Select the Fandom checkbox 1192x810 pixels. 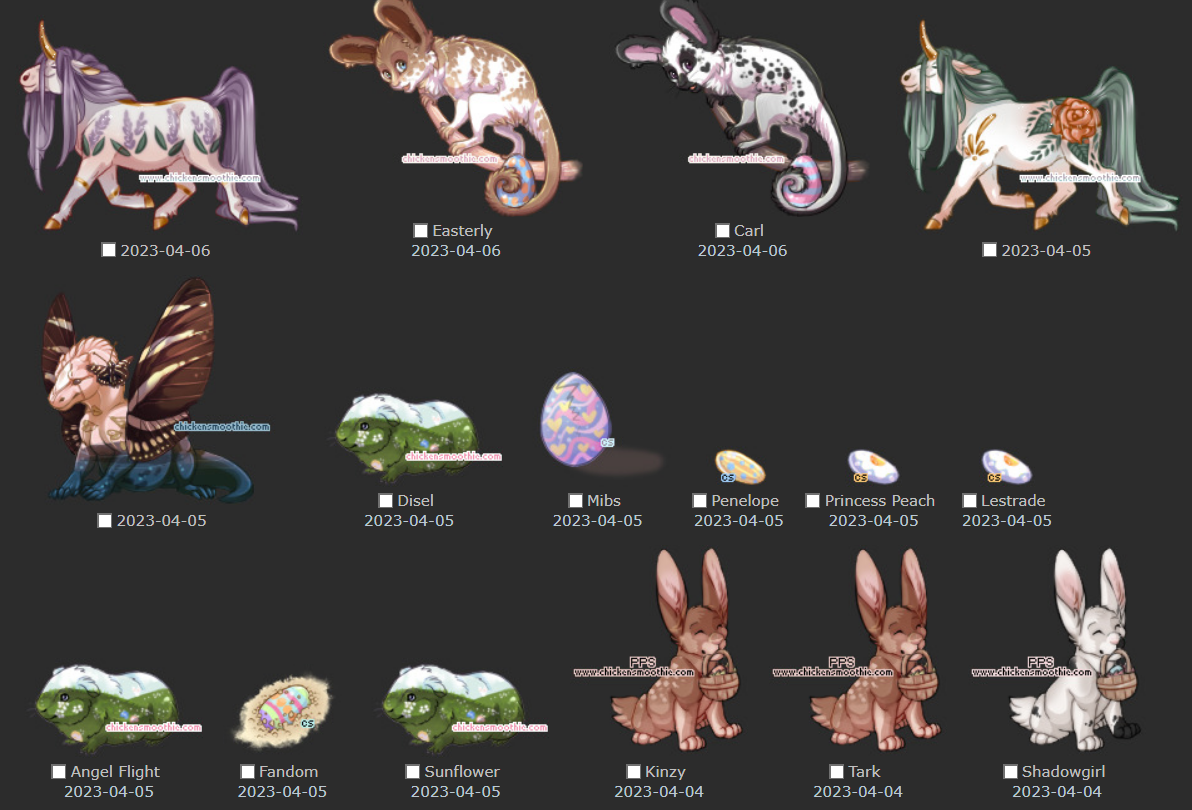tap(247, 771)
